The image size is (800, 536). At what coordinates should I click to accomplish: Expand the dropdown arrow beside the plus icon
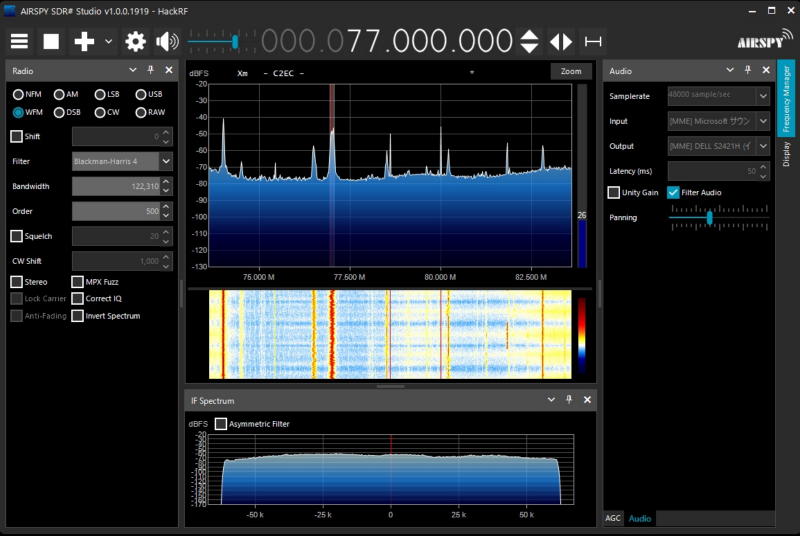click(x=108, y=41)
